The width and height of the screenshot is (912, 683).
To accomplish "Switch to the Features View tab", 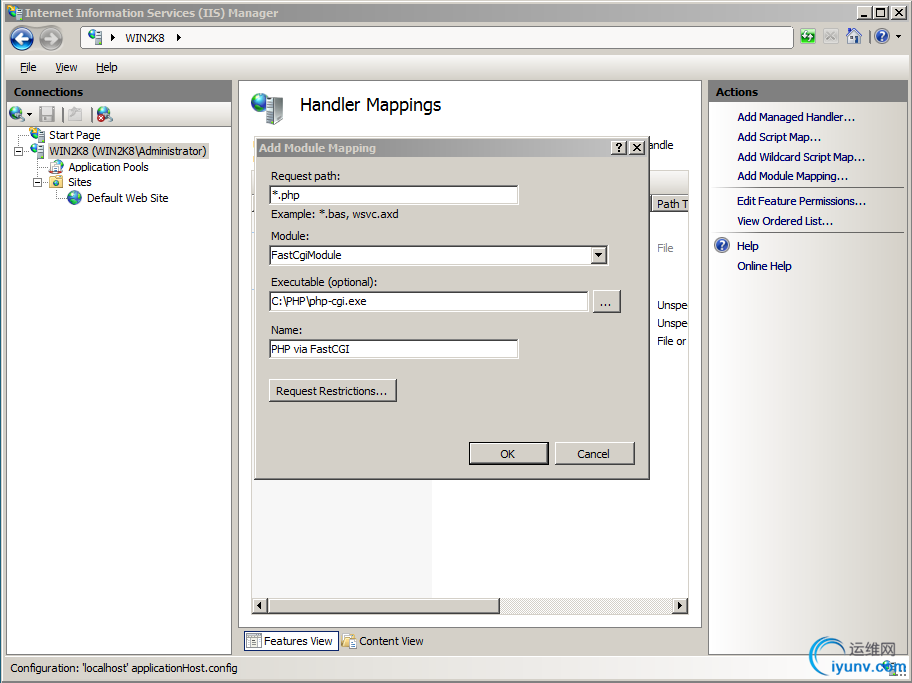I will [x=291, y=641].
